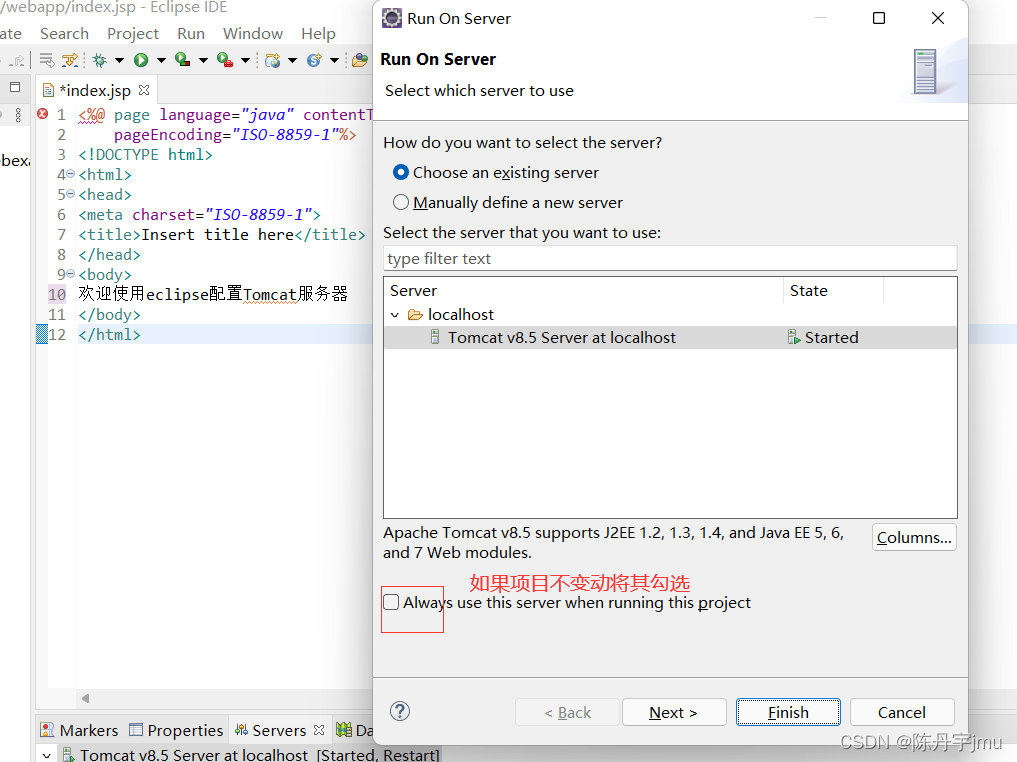The width and height of the screenshot is (1017, 762).
Task: Open the Help menu
Action: (318, 34)
